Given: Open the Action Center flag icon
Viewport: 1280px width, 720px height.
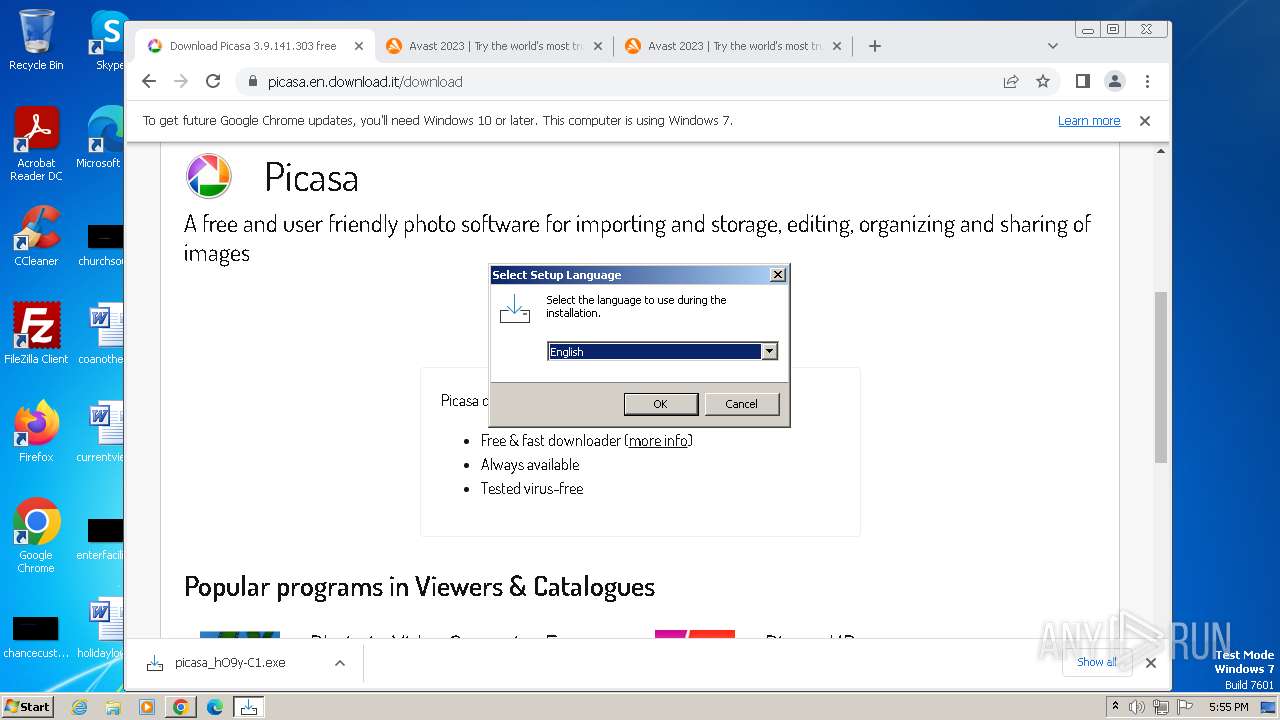Looking at the screenshot, I should pos(1183,707).
